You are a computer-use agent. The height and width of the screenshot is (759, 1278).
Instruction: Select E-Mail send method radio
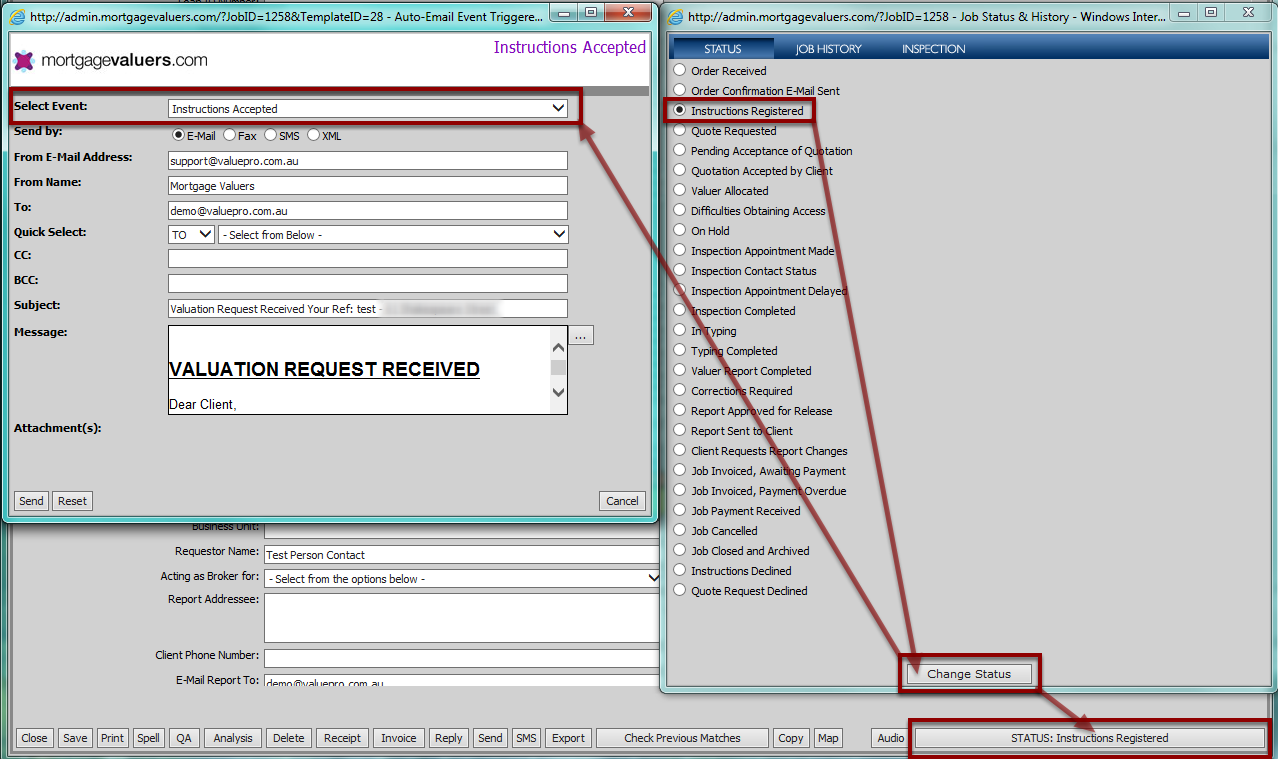(x=179, y=135)
